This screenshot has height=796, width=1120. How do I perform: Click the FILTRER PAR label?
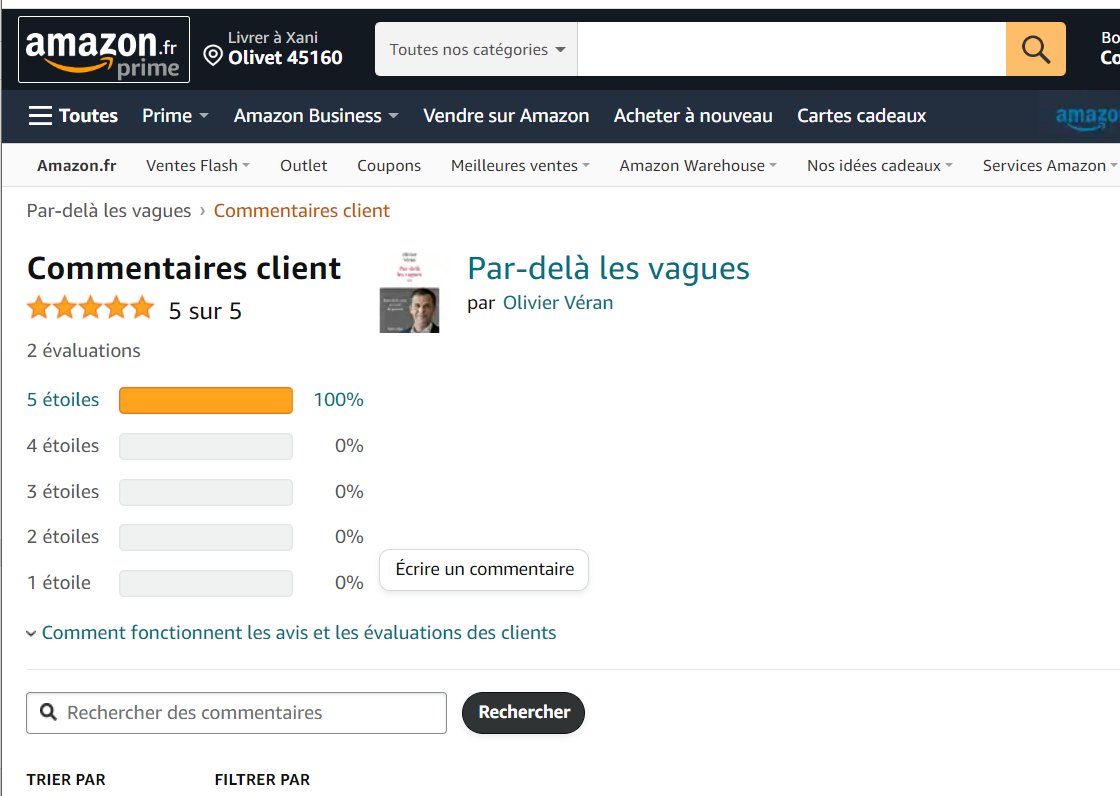click(262, 780)
